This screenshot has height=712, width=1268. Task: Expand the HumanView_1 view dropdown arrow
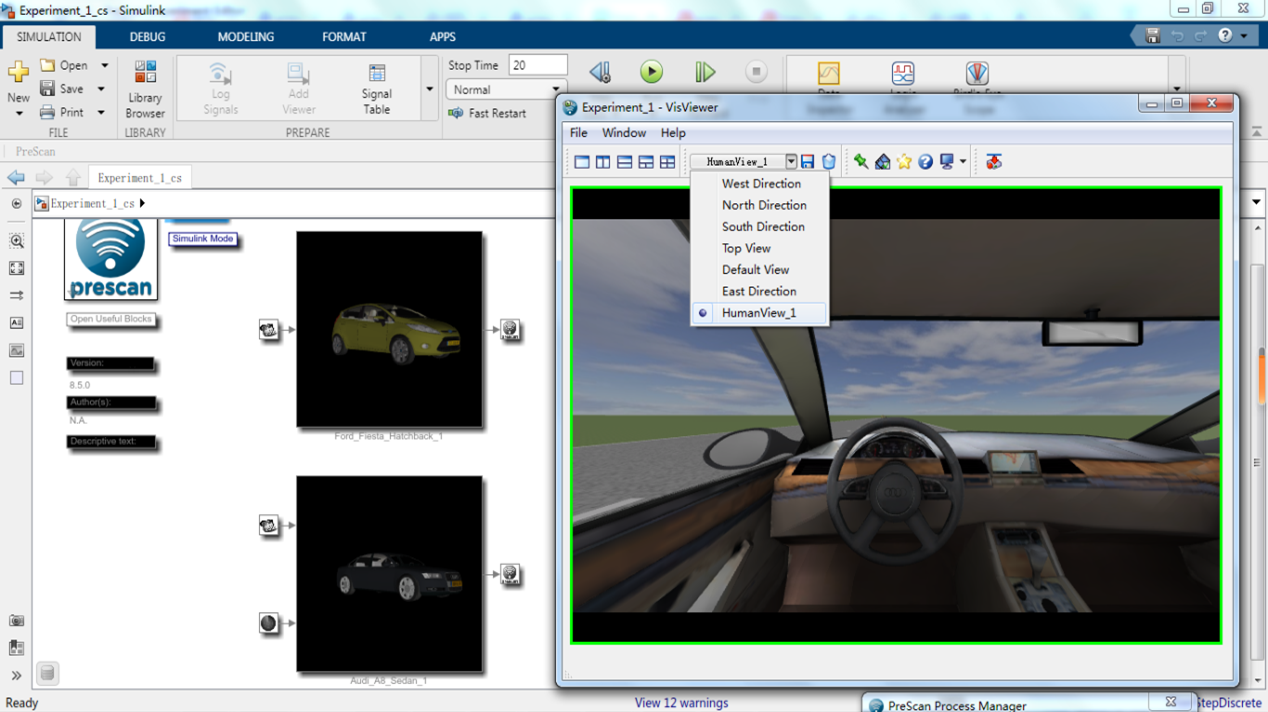[790, 162]
